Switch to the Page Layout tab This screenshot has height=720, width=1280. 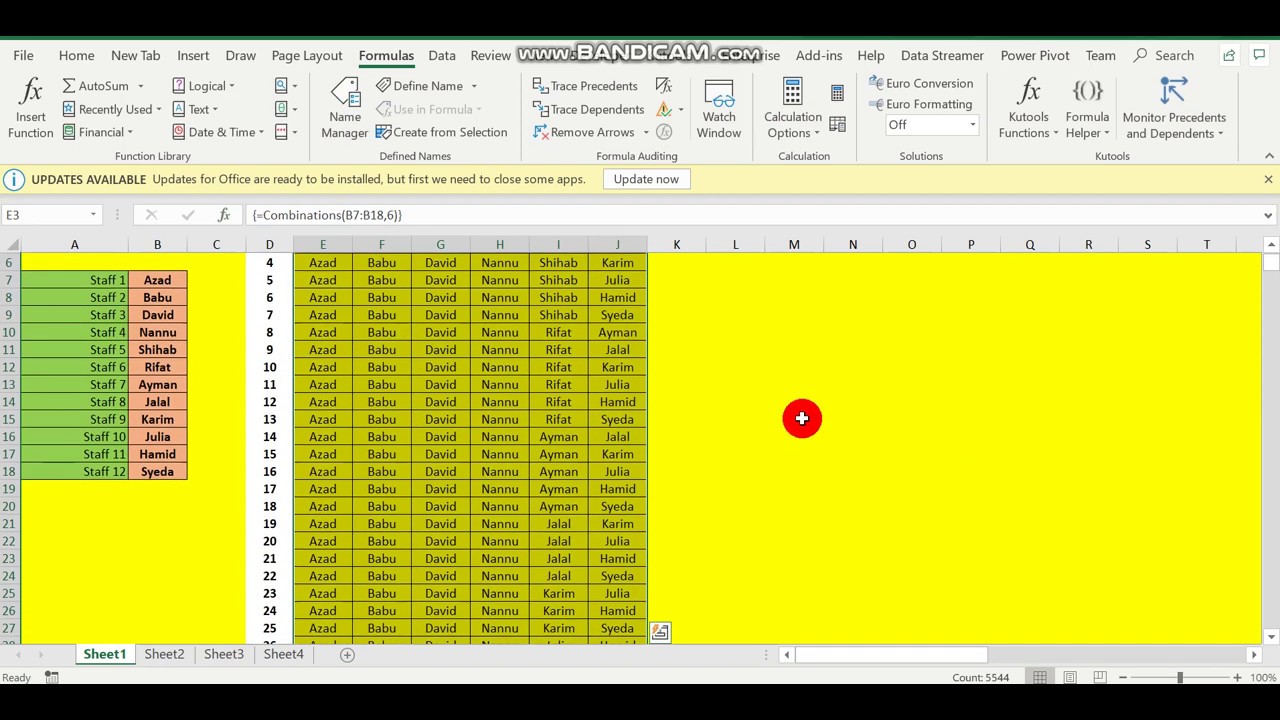(x=307, y=56)
